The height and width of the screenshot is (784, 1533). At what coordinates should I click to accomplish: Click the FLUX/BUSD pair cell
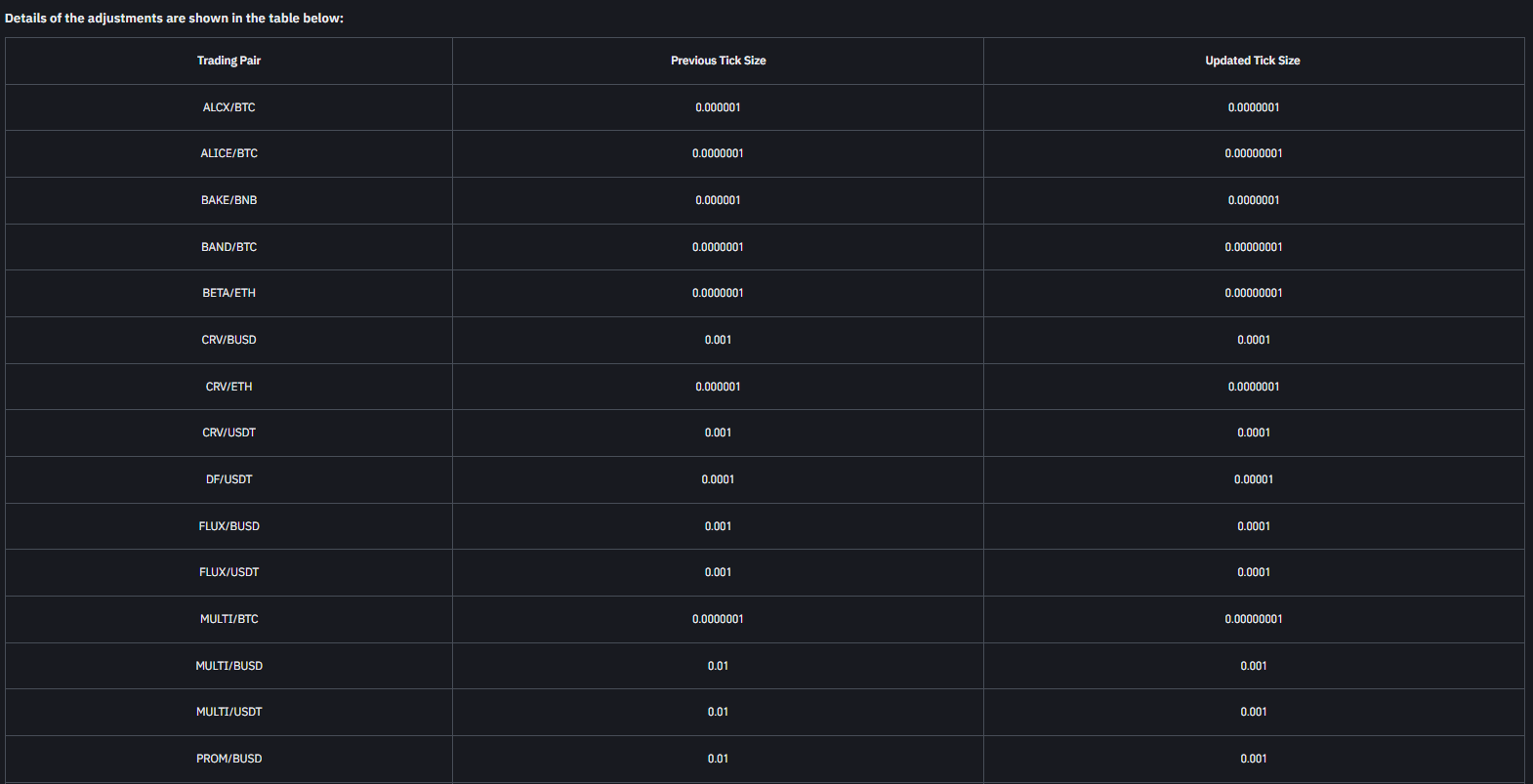(x=228, y=526)
